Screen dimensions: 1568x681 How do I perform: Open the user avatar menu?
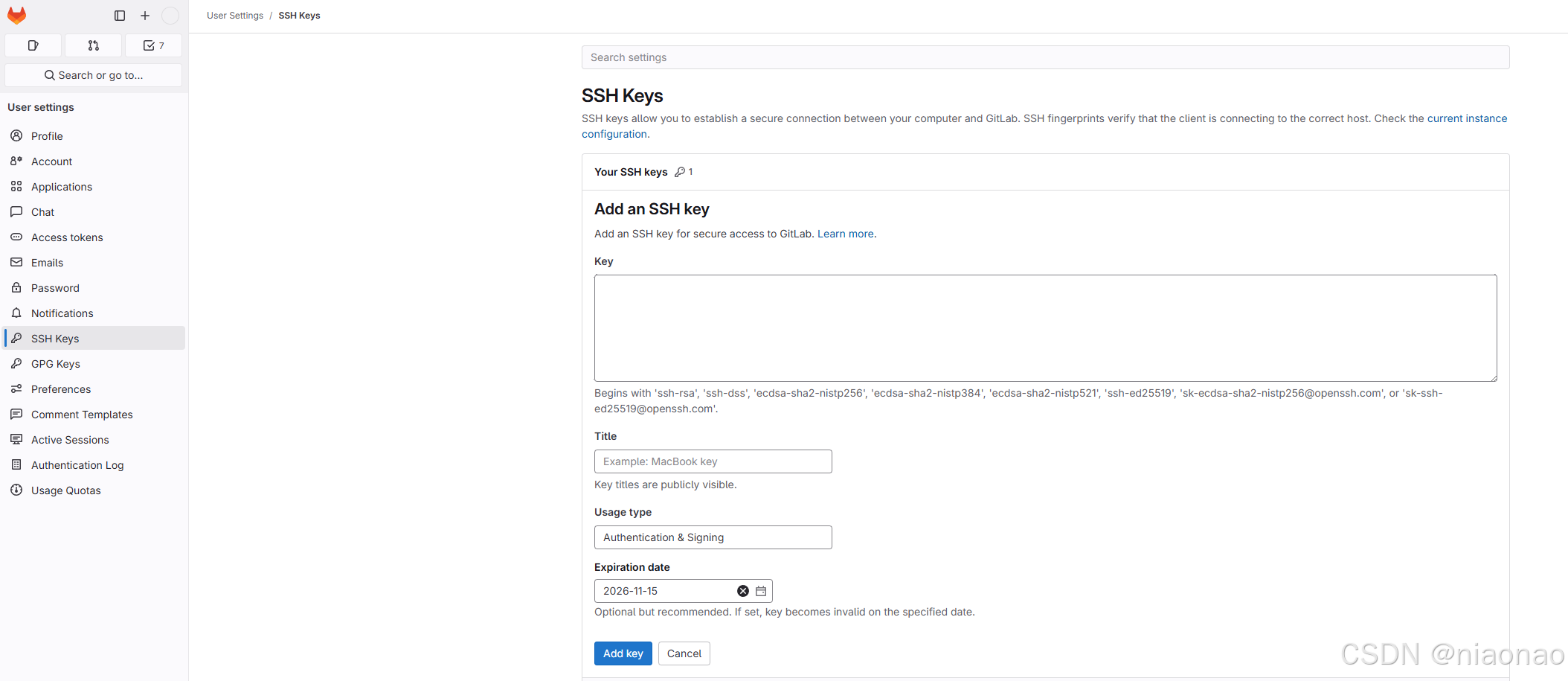[x=170, y=16]
